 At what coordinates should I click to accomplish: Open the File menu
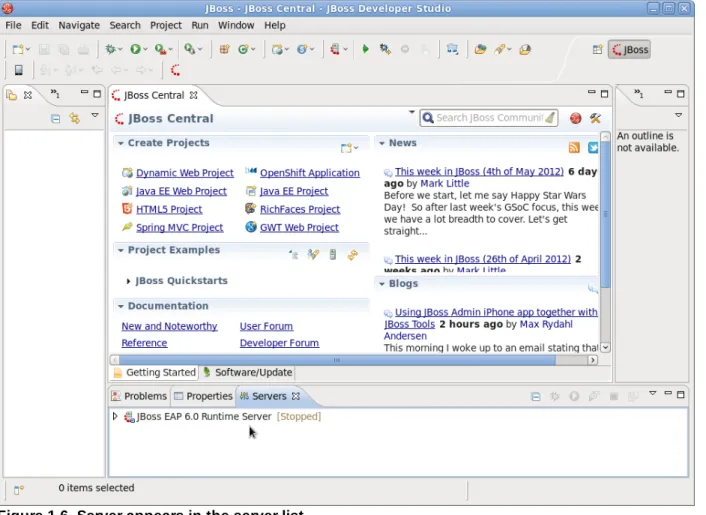pyautogui.click(x=14, y=25)
